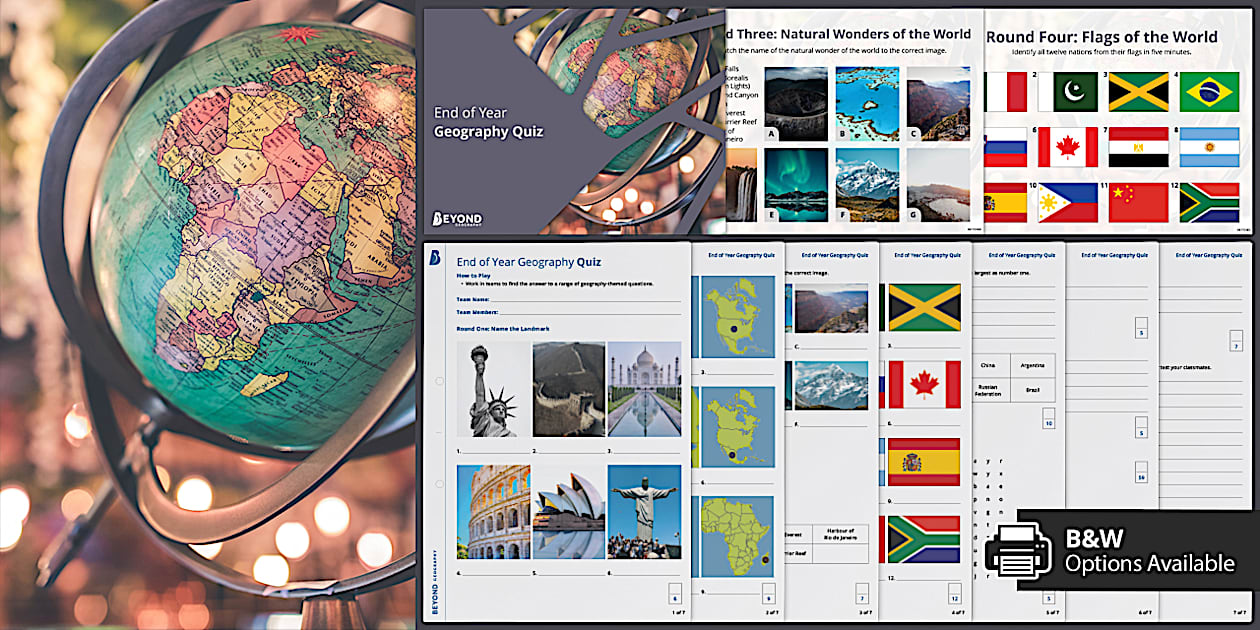Select the China flag numbered 11
Screen dimensions: 1260x630
click(1138, 203)
